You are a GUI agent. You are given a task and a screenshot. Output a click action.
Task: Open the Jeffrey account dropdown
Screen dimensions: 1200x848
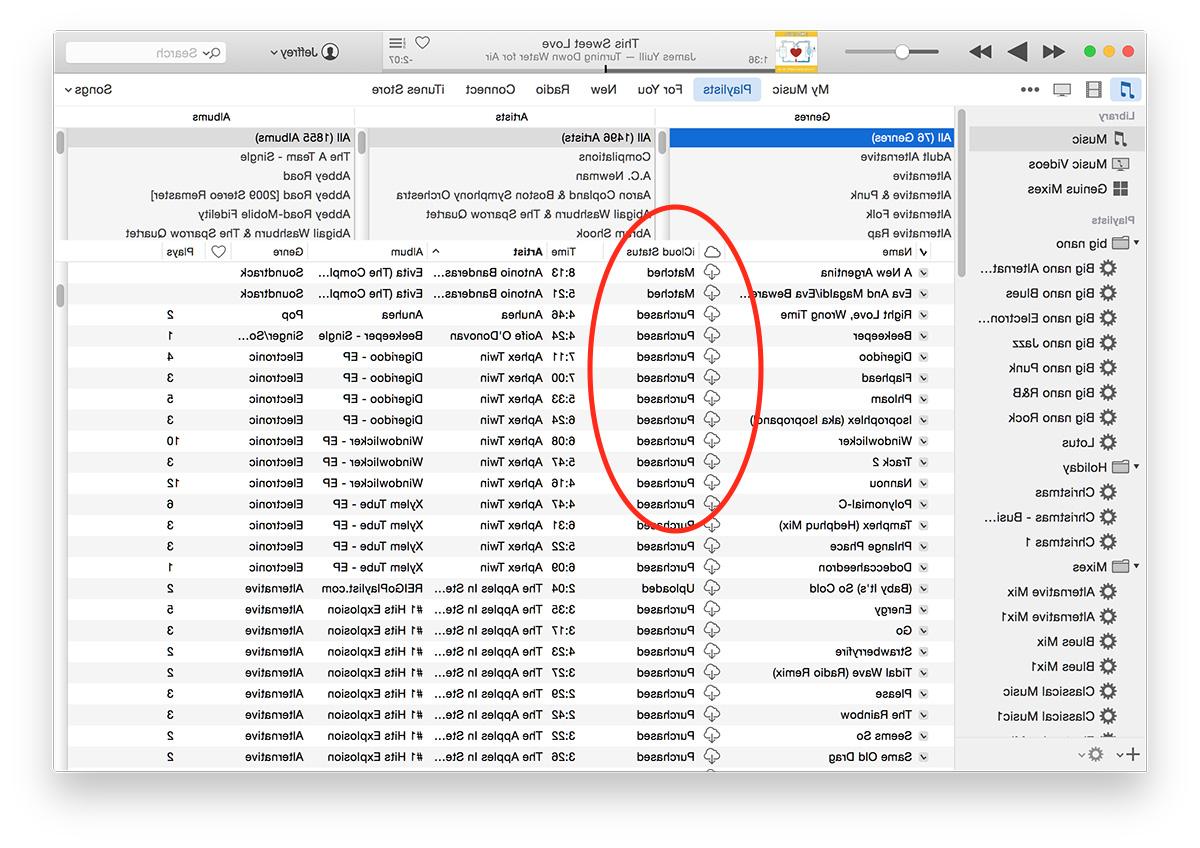pos(304,52)
